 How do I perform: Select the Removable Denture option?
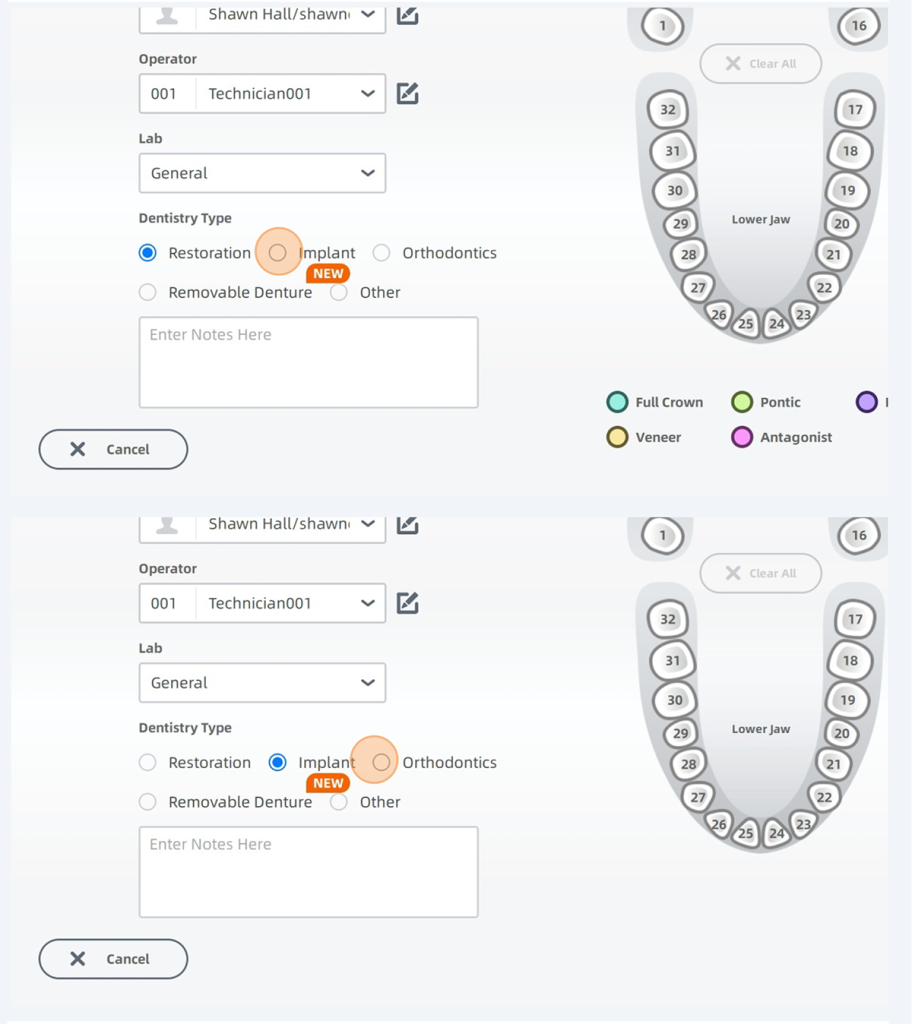[x=147, y=292]
